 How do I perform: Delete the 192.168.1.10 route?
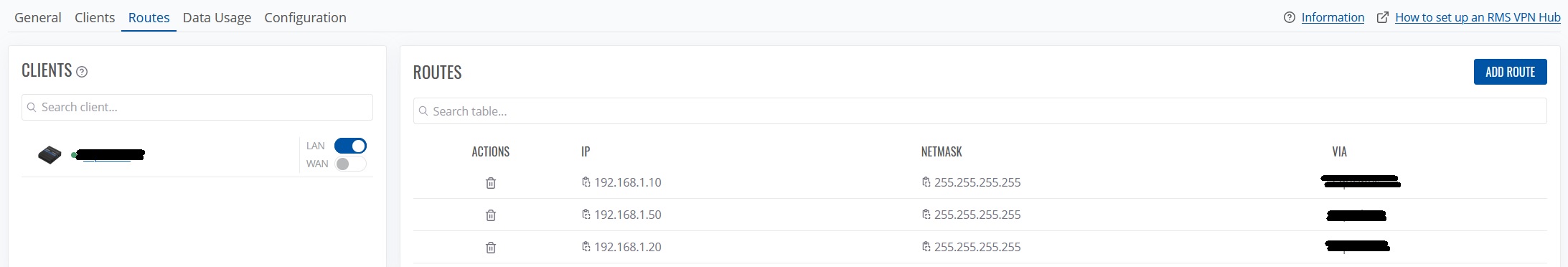pos(491,183)
